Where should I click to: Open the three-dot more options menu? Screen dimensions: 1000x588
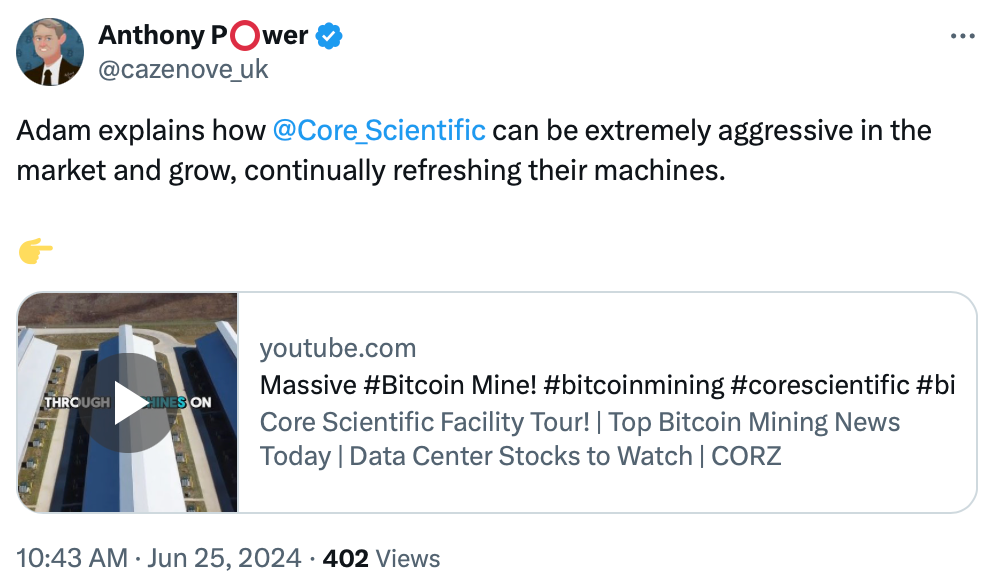click(x=962, y=36)
